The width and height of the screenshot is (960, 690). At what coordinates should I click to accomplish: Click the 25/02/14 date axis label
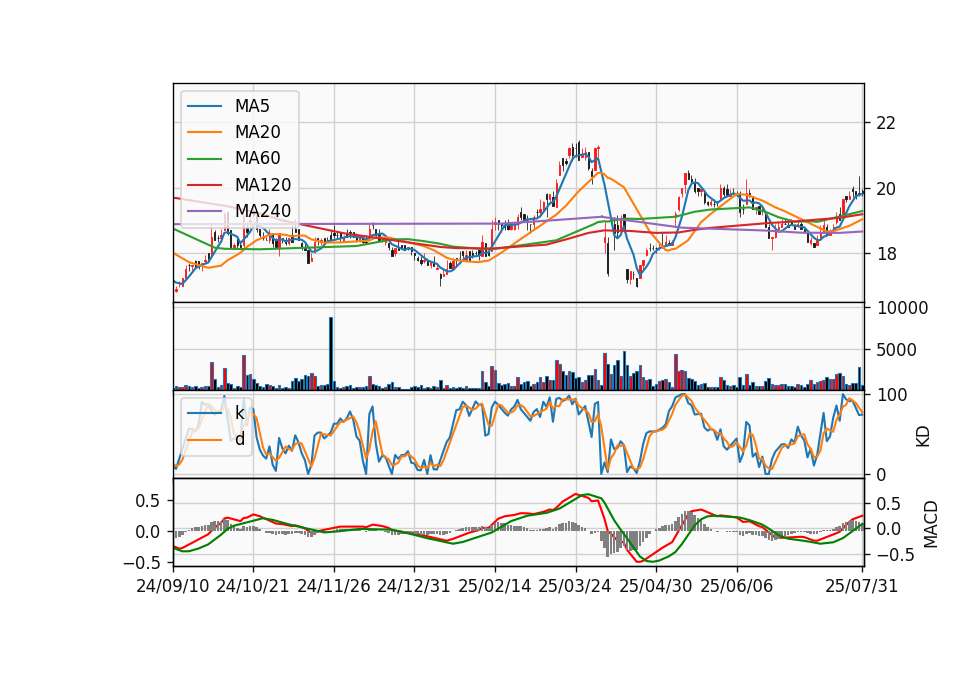point(495,586)
